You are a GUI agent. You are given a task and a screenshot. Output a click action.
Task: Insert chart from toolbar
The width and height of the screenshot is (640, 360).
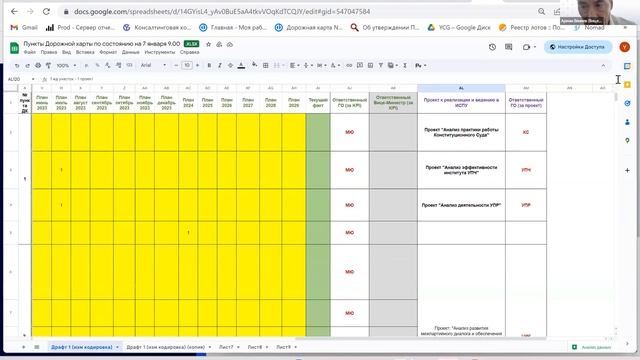(x=370, y=65)
